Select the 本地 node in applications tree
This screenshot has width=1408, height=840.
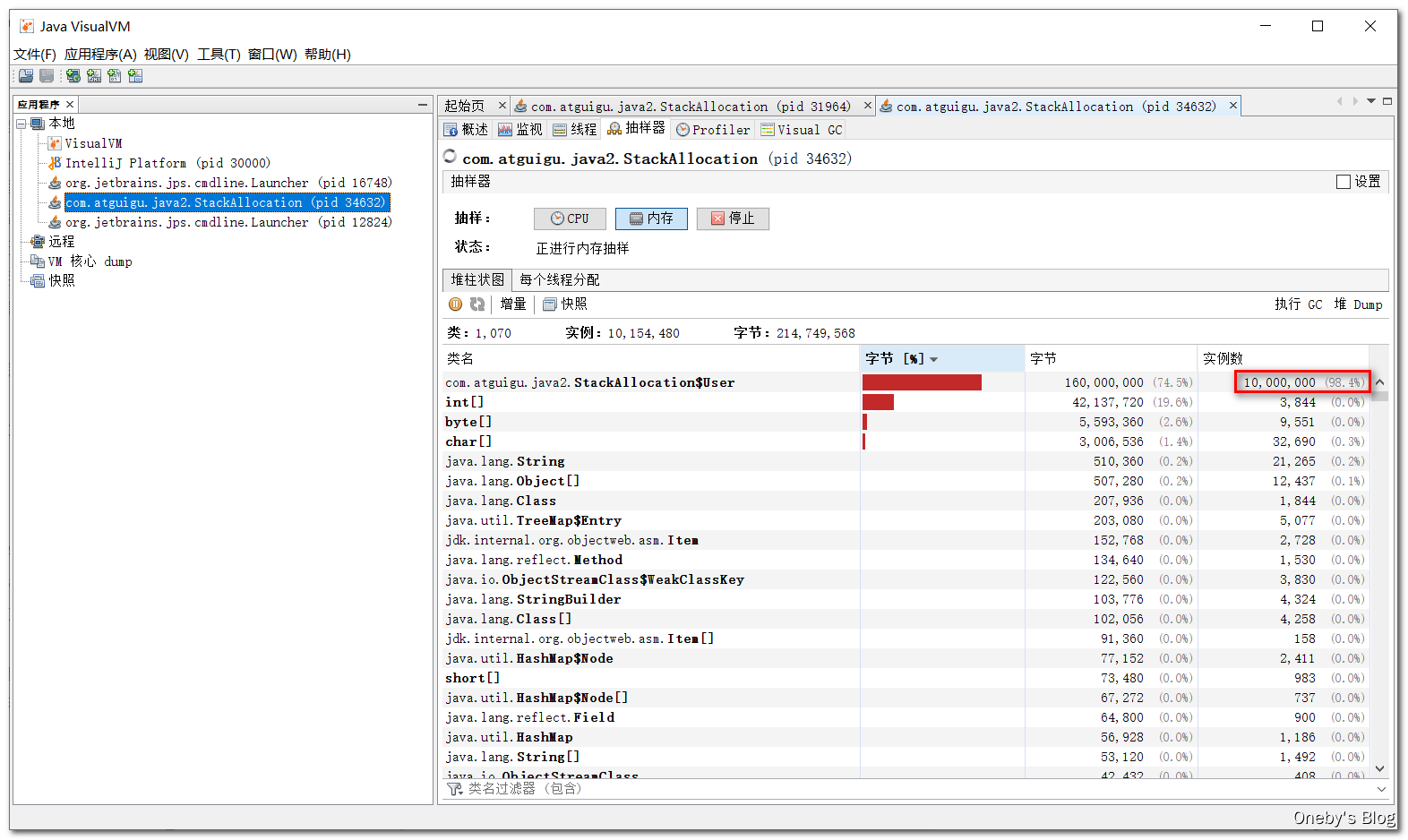61,124
